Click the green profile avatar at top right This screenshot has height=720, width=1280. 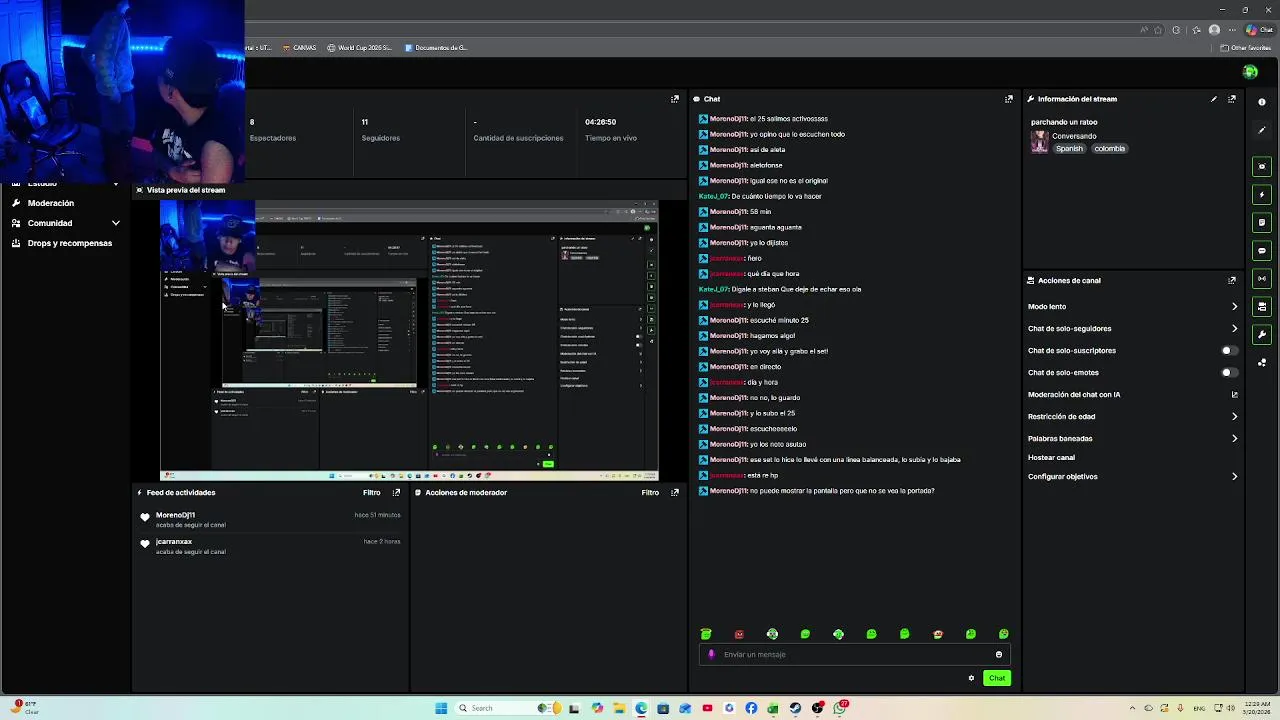pyautogui.click(x=1250, y=72)
